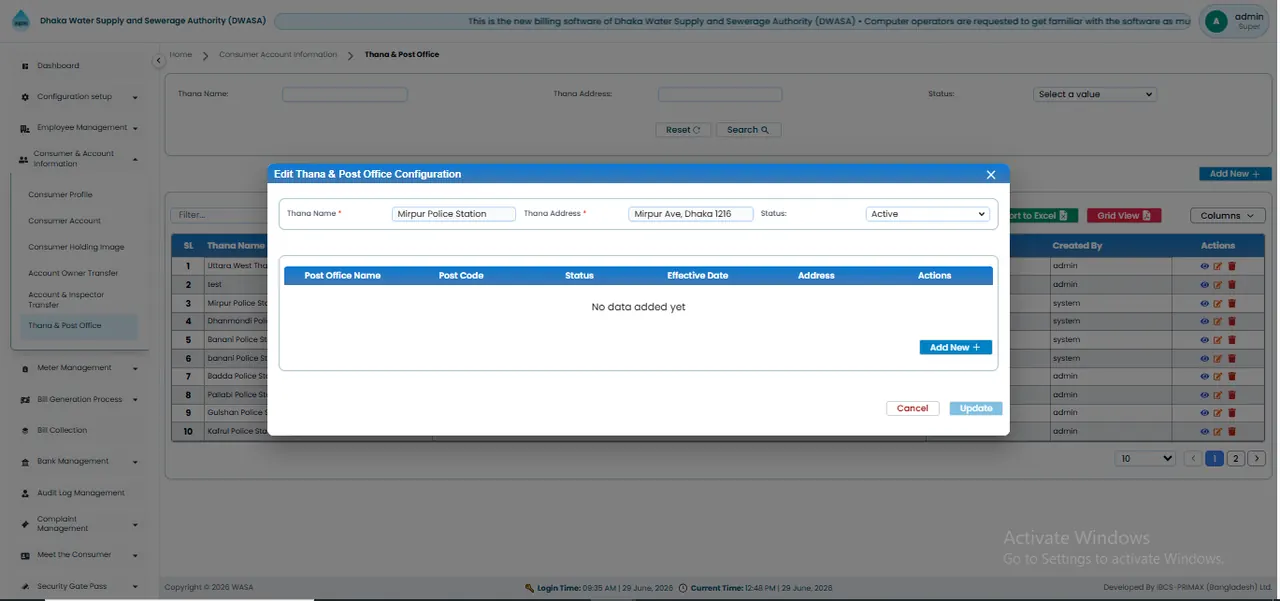Open the page size dropdown showing 10
Screen dimensions: 1280x601
point(1146,458)
